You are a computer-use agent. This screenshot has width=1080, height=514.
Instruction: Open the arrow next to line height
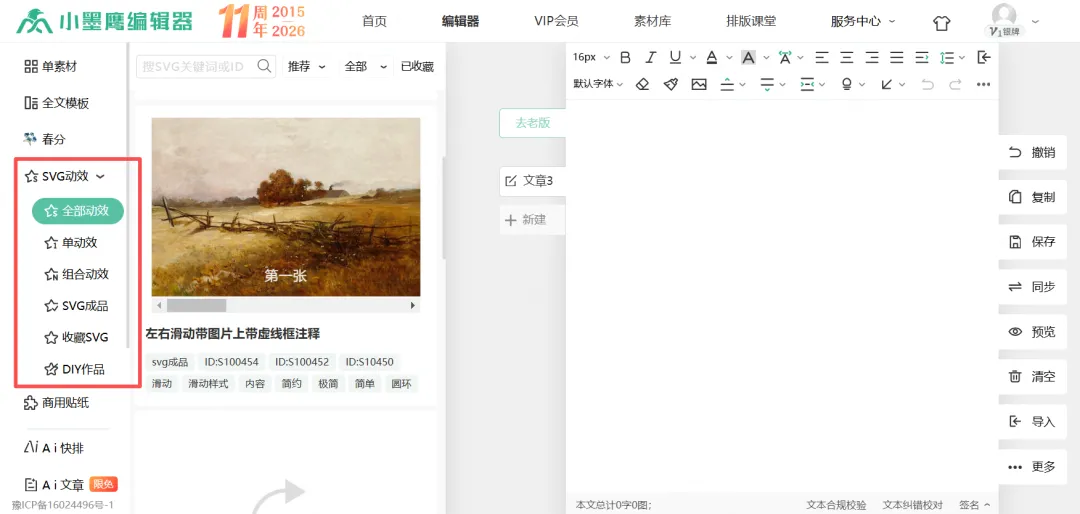click(962, 58)
